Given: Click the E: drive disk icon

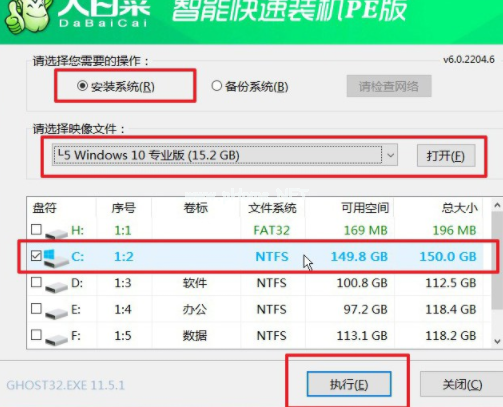Looking at the screenshot, I should 56,313.
